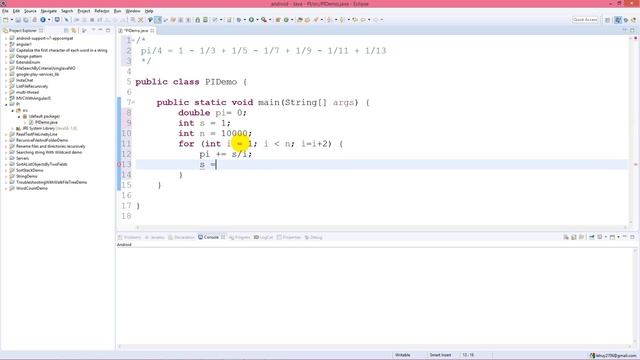Open the Edit menu
Viewport: 640px width, 360px height.
tap(16, 11)
